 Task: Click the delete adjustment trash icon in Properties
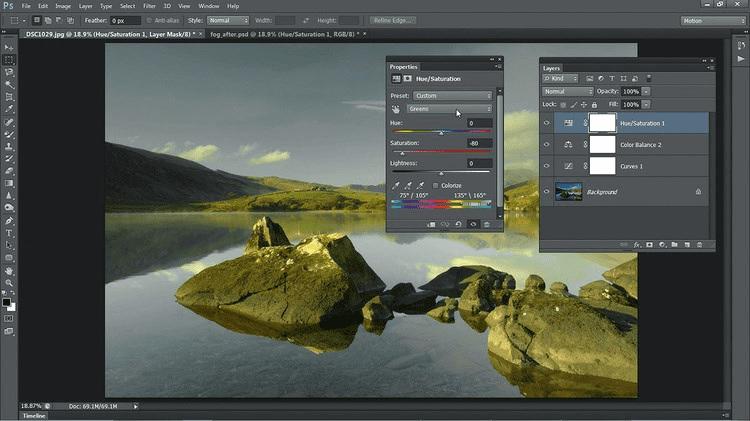[x=487, y=224]
